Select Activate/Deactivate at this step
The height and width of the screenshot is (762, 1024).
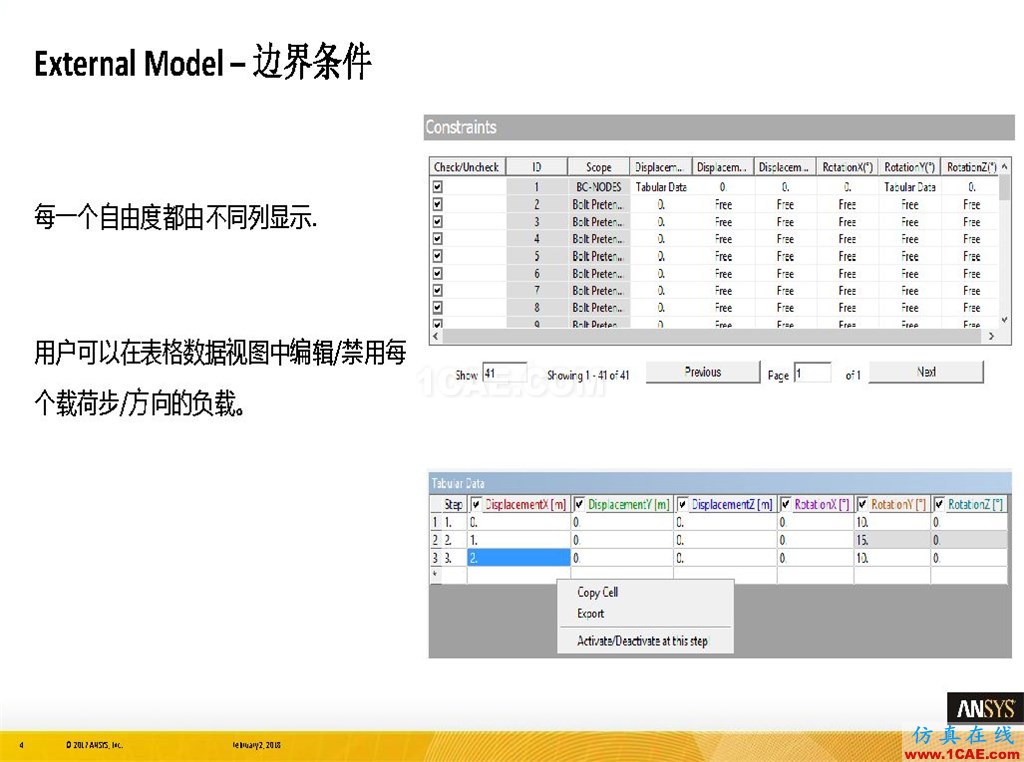pyautogui.click(x=642, y=641)
